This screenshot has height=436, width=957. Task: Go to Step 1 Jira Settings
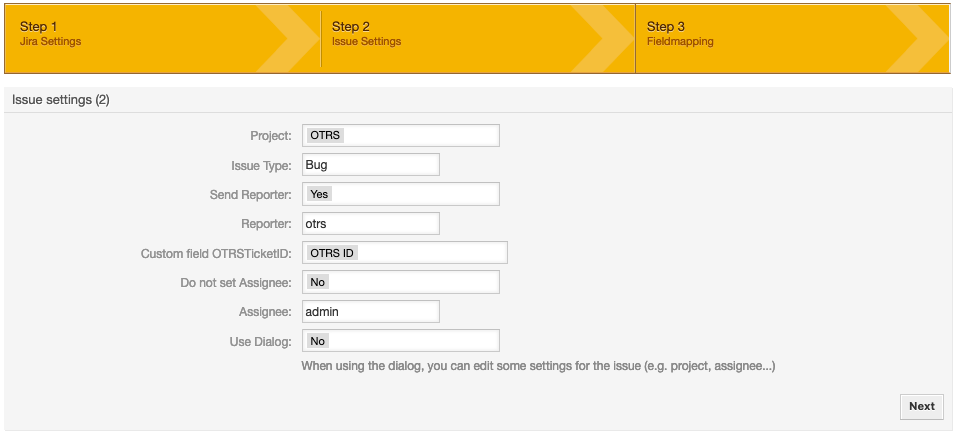click(x=50, y=34)
